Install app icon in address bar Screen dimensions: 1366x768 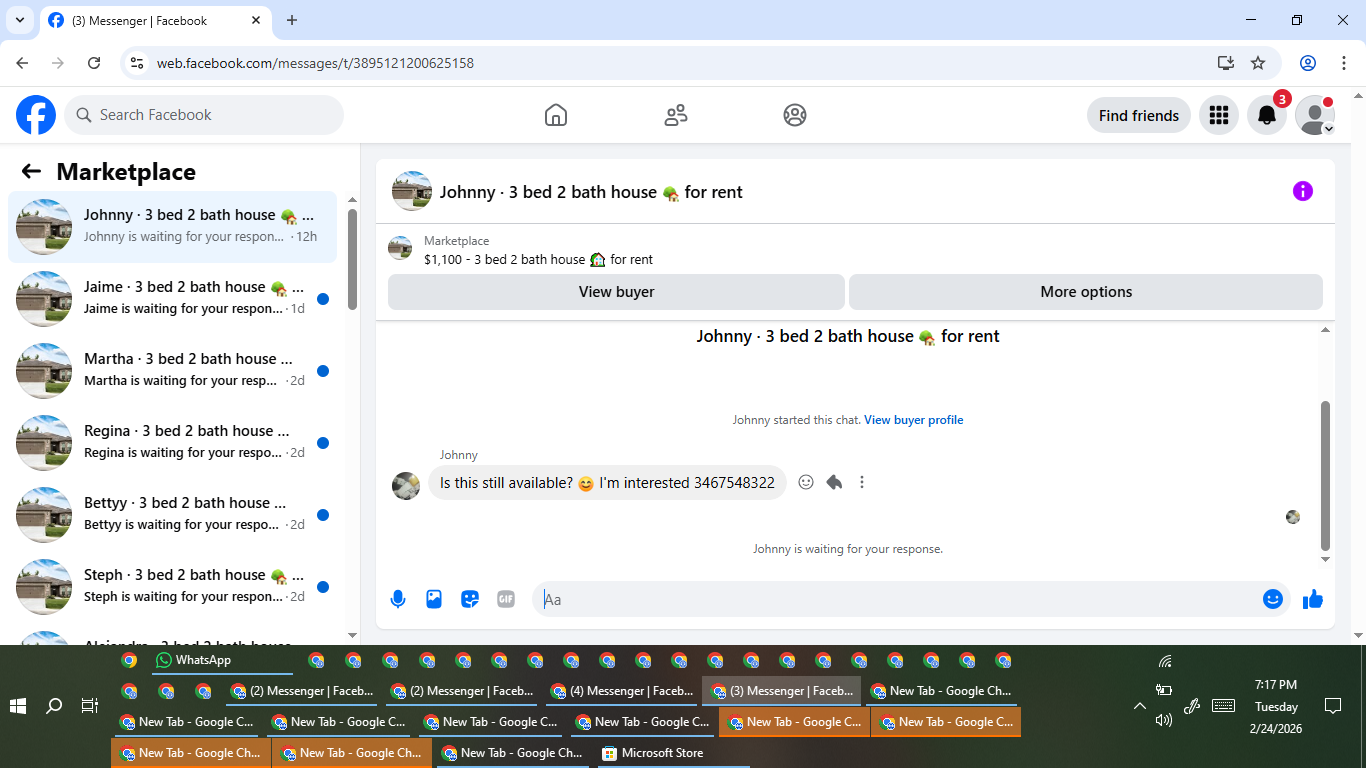[x=1226, y=63]
